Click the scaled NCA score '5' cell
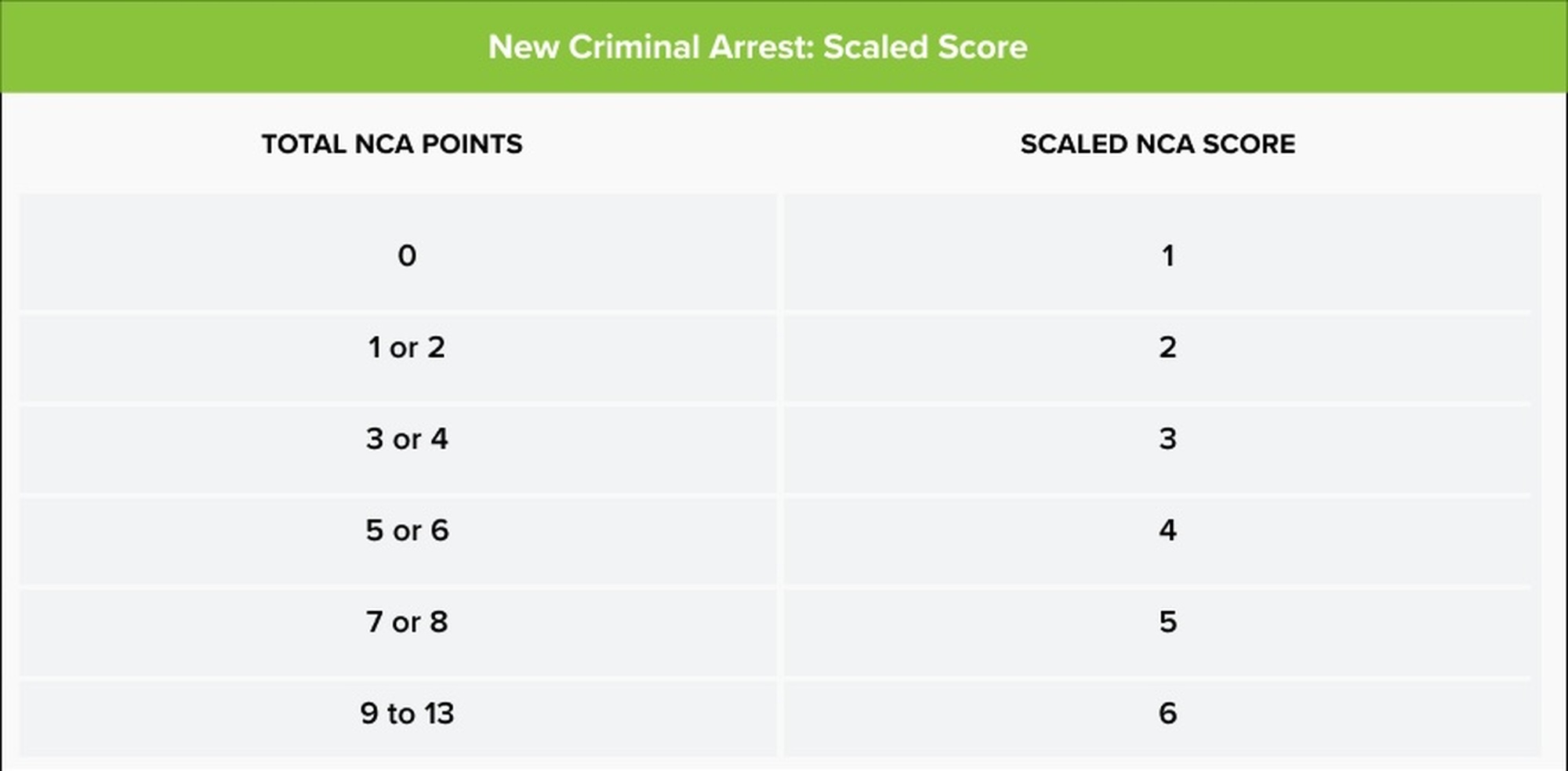 pos(1167,622)
